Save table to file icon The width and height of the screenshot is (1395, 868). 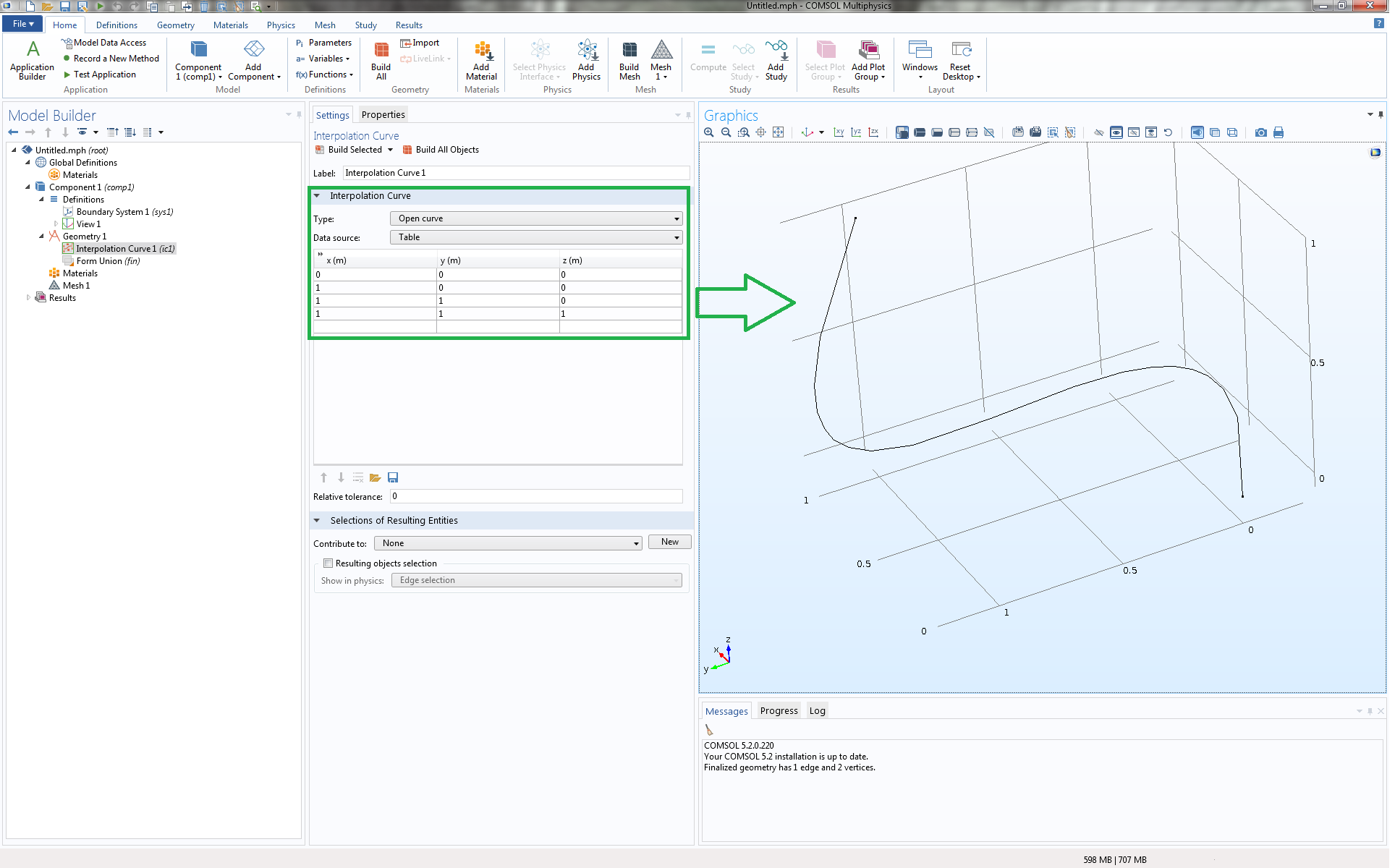click(x=393, y=477)
